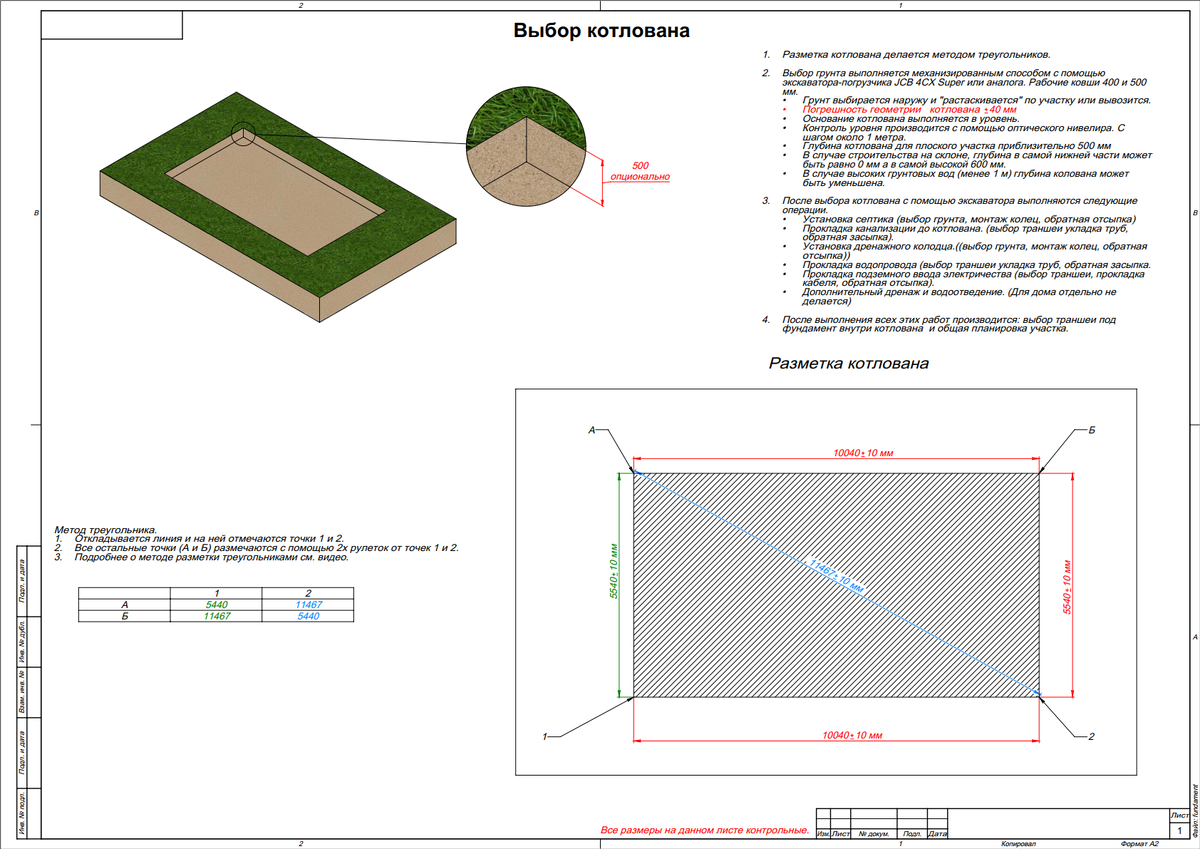This screenshot has width=1200, height=849.
Task: Click the table row label "А"
Action: coord(125,605)
